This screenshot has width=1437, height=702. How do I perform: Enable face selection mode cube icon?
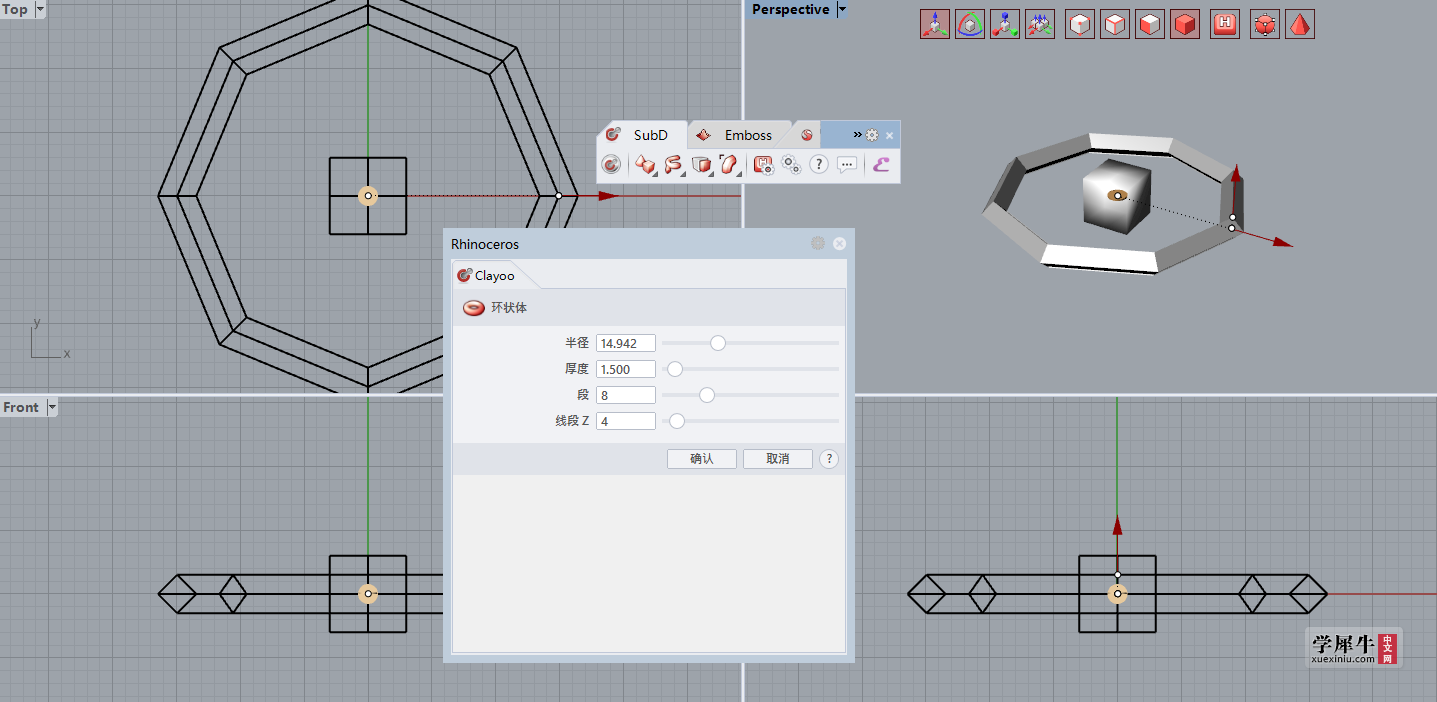[1150, 25]
